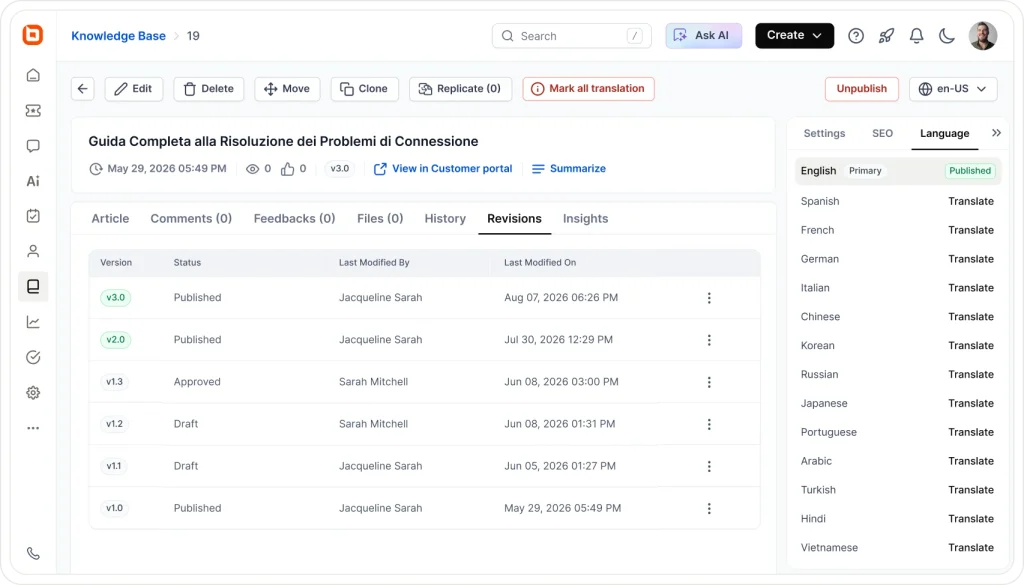Click the rocket icon in header
Screen dimensions: 1024x585
pyautogui.click(x=886, y=36)
